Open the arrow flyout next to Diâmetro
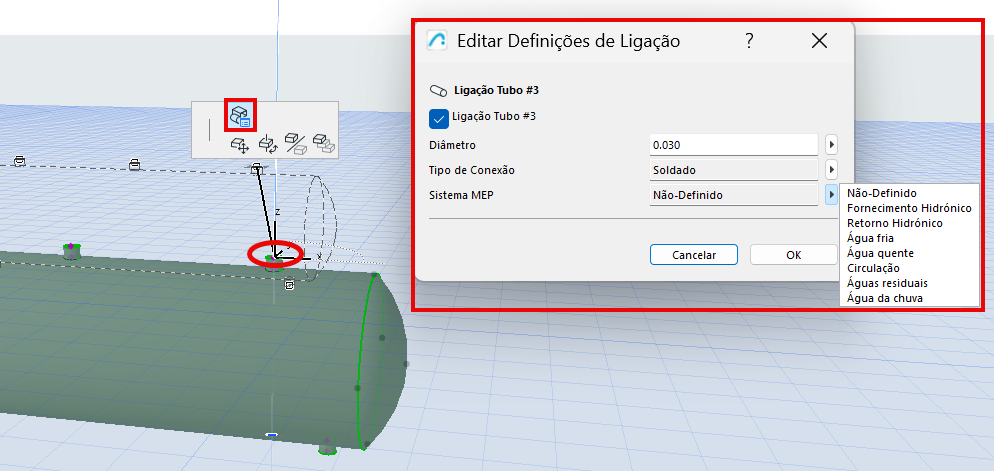Image resolution: width=994 pixels, height=471 pixels. tap(831, 145)
